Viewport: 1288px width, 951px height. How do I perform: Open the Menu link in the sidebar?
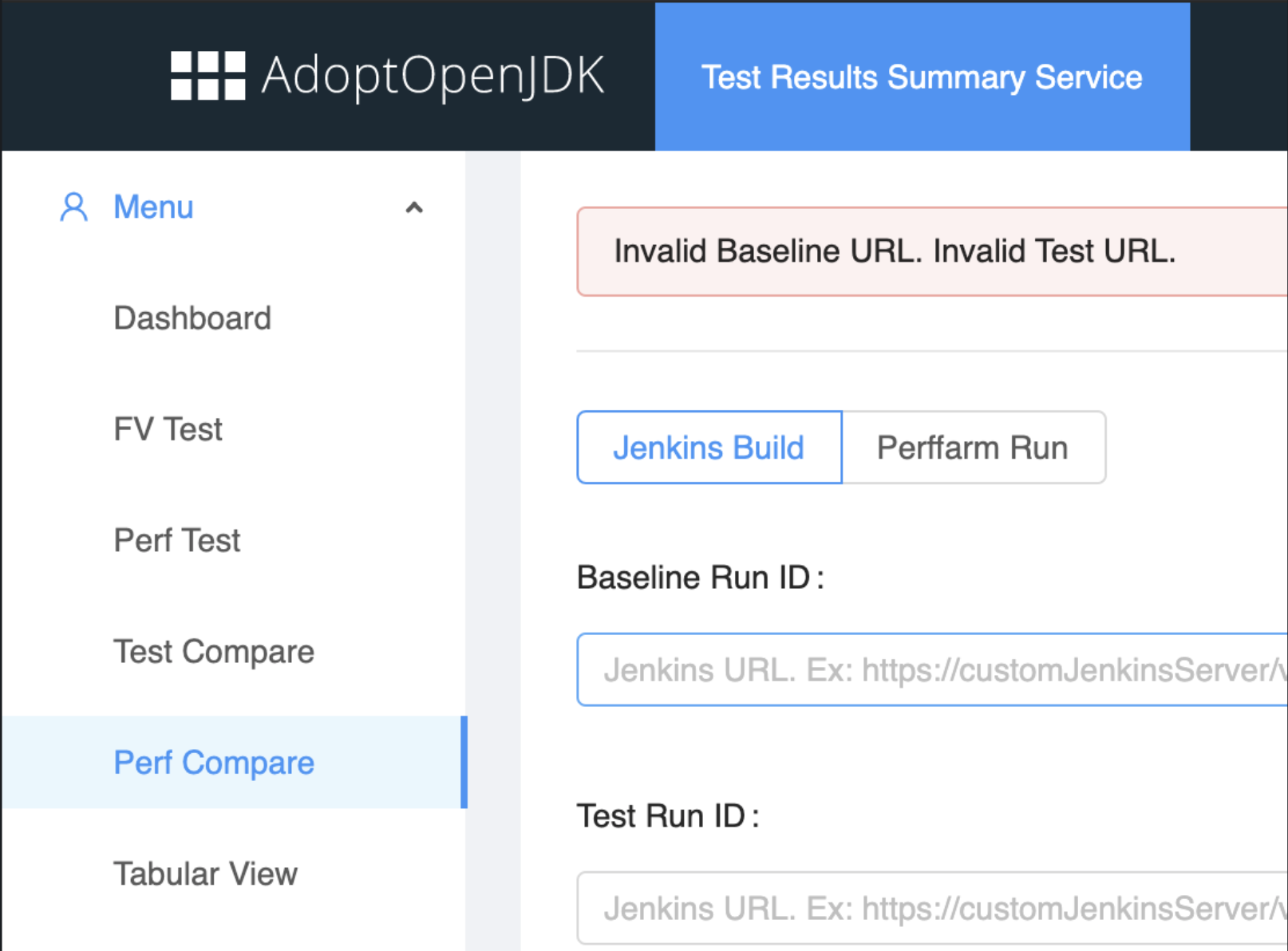click(153, 207)
